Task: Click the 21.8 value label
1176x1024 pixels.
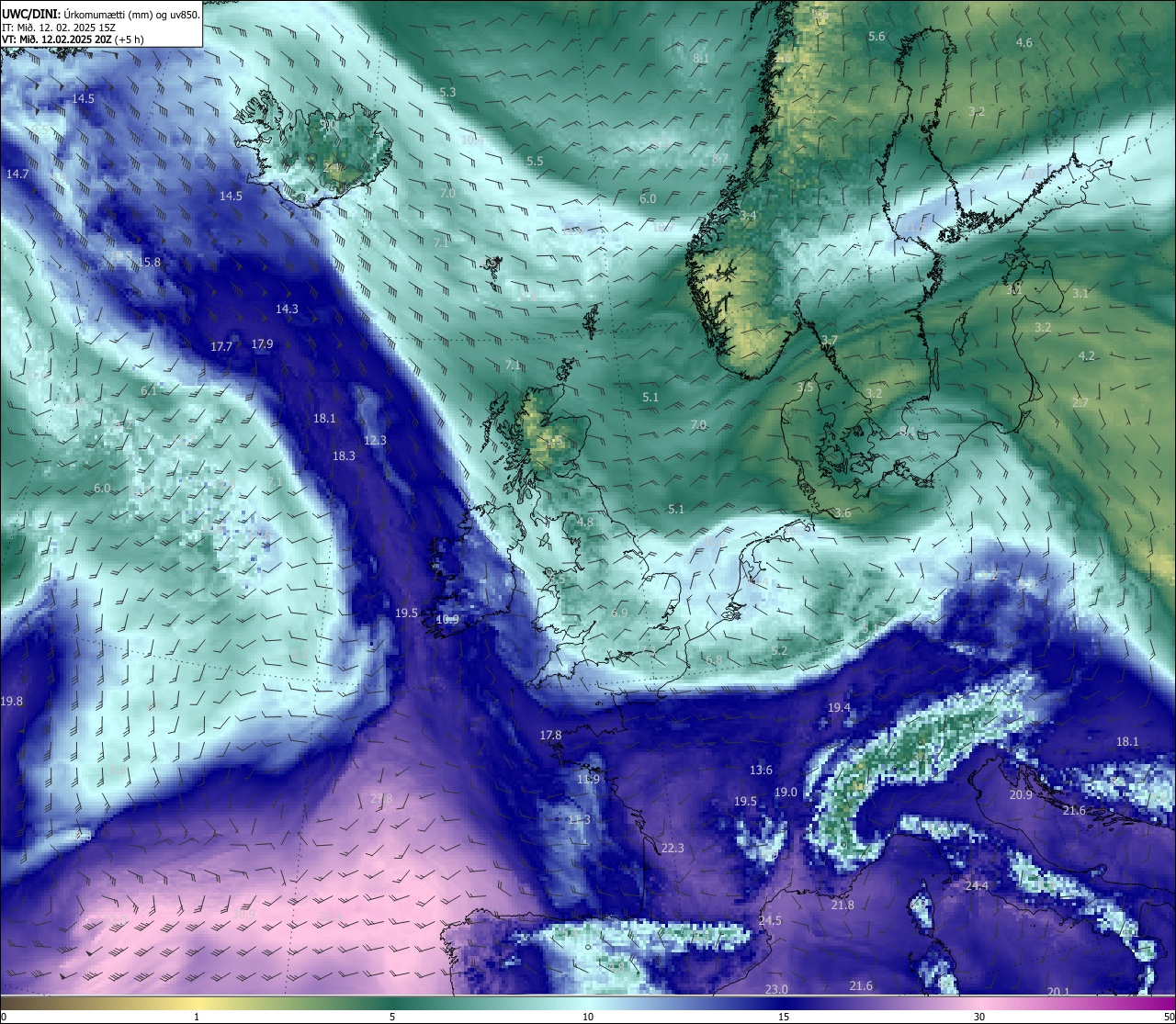Action: tap(842, 905)
